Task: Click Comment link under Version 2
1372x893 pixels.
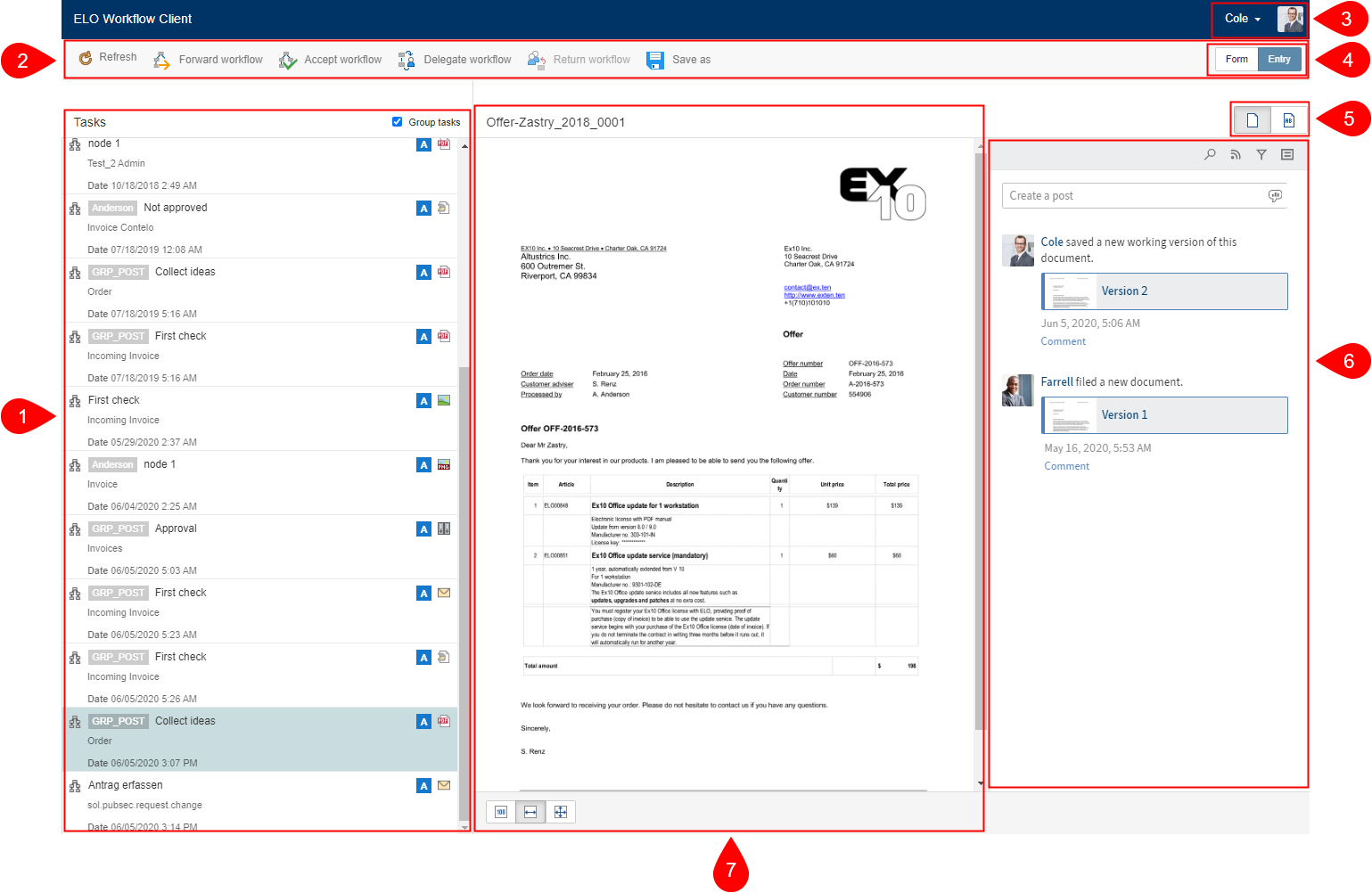Action: pos(1064,341)
